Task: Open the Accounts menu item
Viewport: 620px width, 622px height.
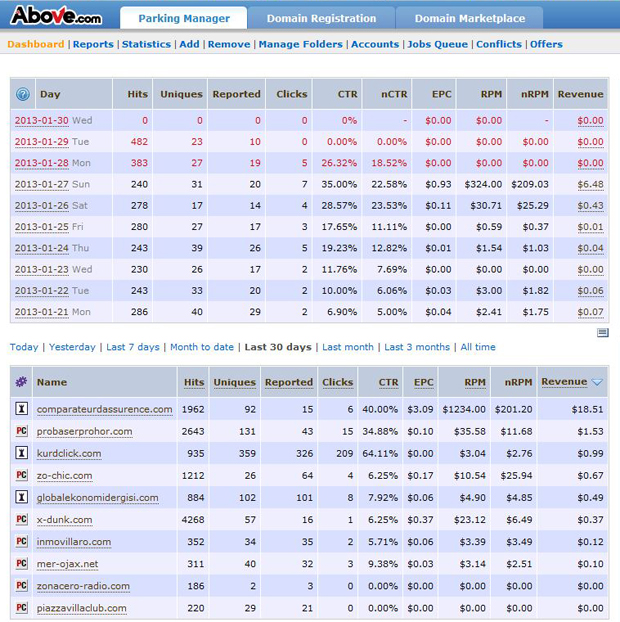Action: click(x=375, y=44)
